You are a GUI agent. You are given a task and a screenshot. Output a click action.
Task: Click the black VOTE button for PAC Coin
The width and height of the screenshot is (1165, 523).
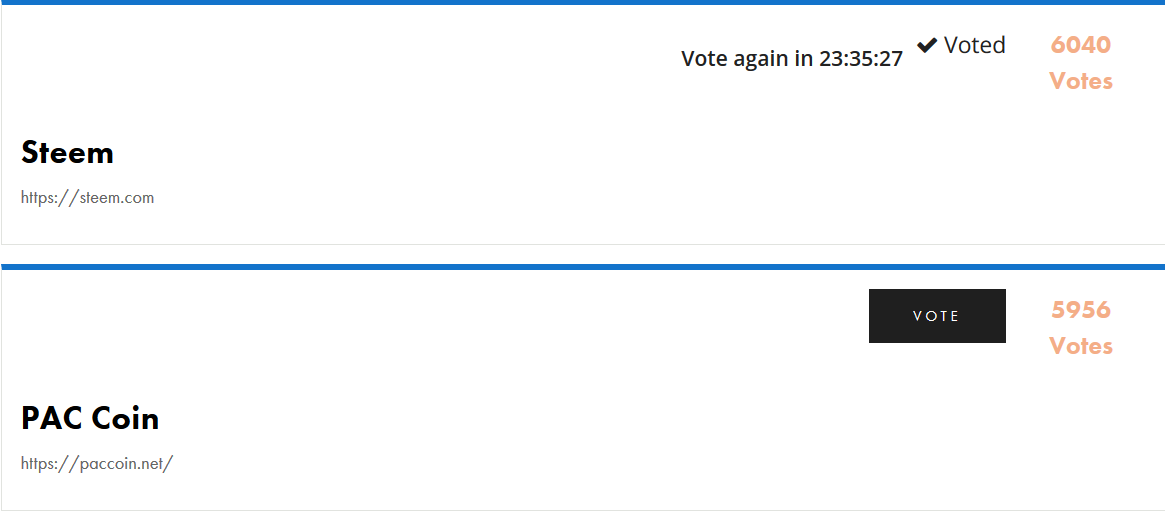[x=937, y=316]
